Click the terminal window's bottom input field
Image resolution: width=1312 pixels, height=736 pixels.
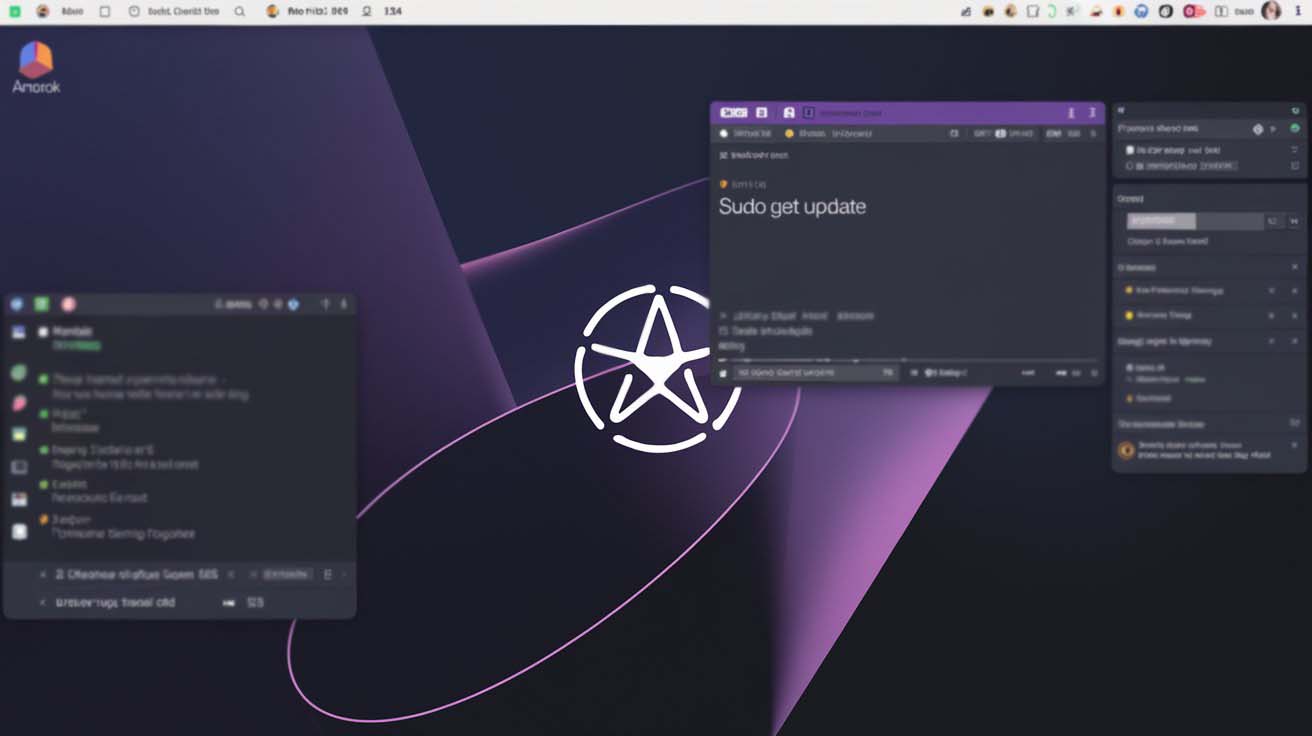point(815,372)
